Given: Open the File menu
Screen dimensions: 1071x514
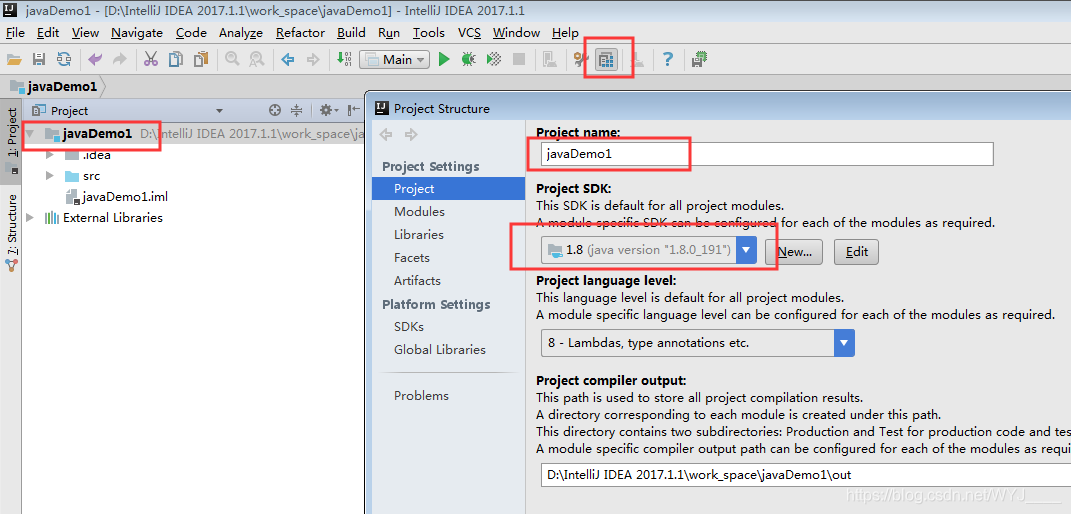Looking at the screenshot, I should (x=15, y=33).
